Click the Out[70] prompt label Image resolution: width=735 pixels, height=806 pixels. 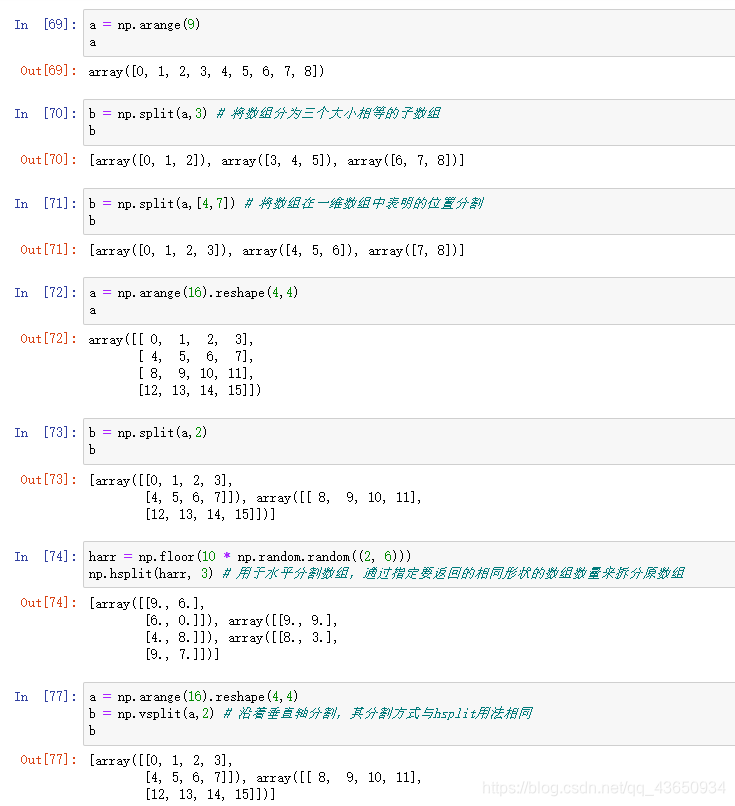[x=48, y=159]
